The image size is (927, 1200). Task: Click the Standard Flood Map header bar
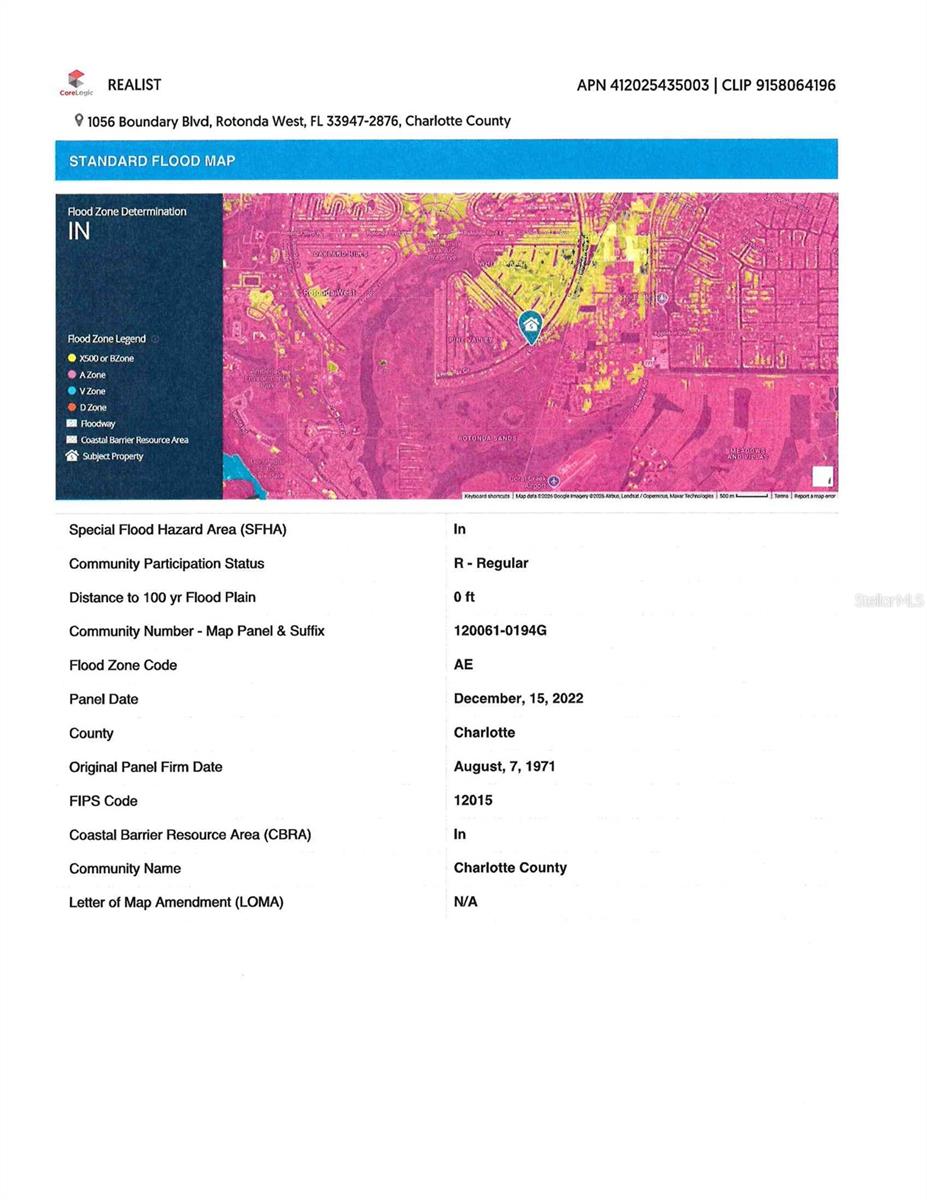[446, 160]
